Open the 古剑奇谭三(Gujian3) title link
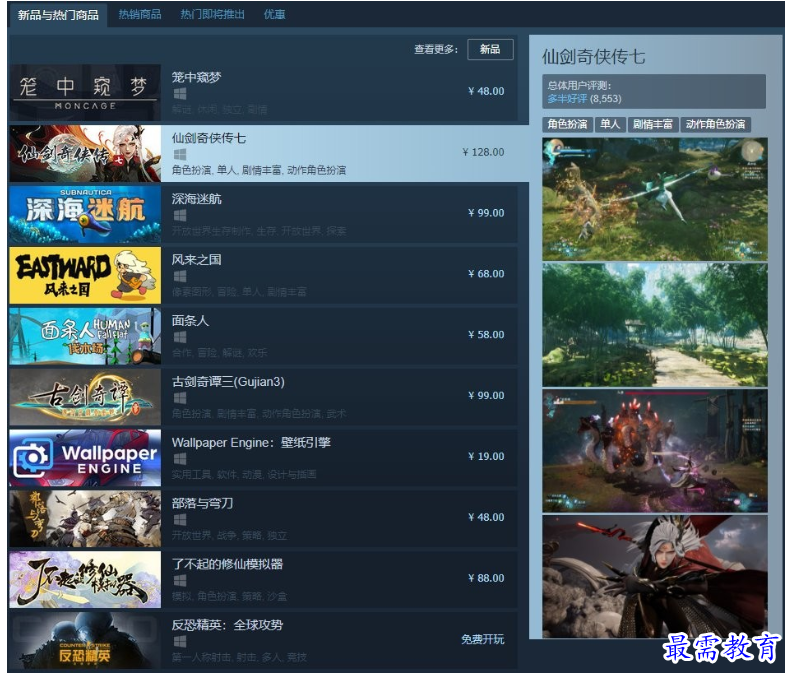Image resolution: width=787 pixels, height=679 pixels. pos(228,381)
